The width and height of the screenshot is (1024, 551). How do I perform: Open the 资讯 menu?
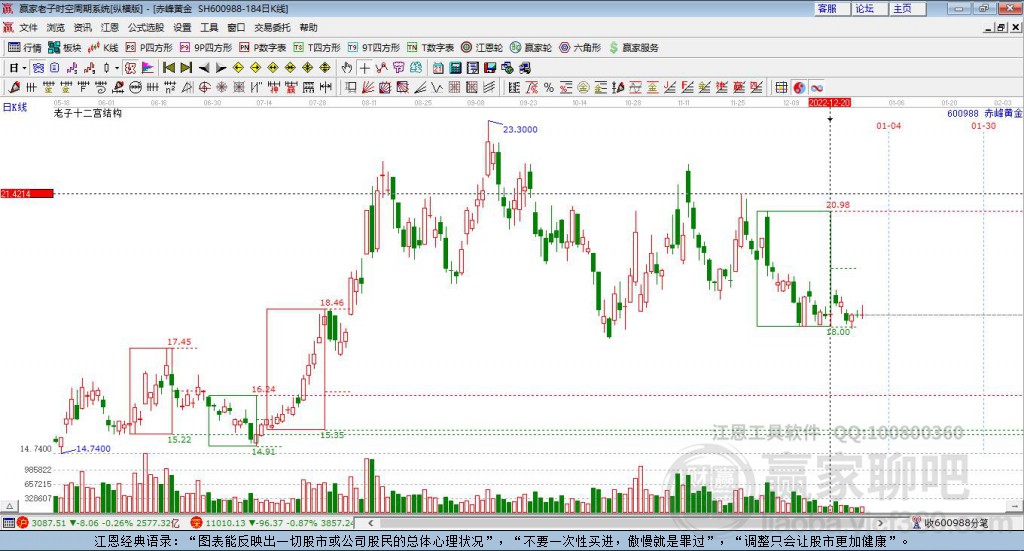coord(82,27)
